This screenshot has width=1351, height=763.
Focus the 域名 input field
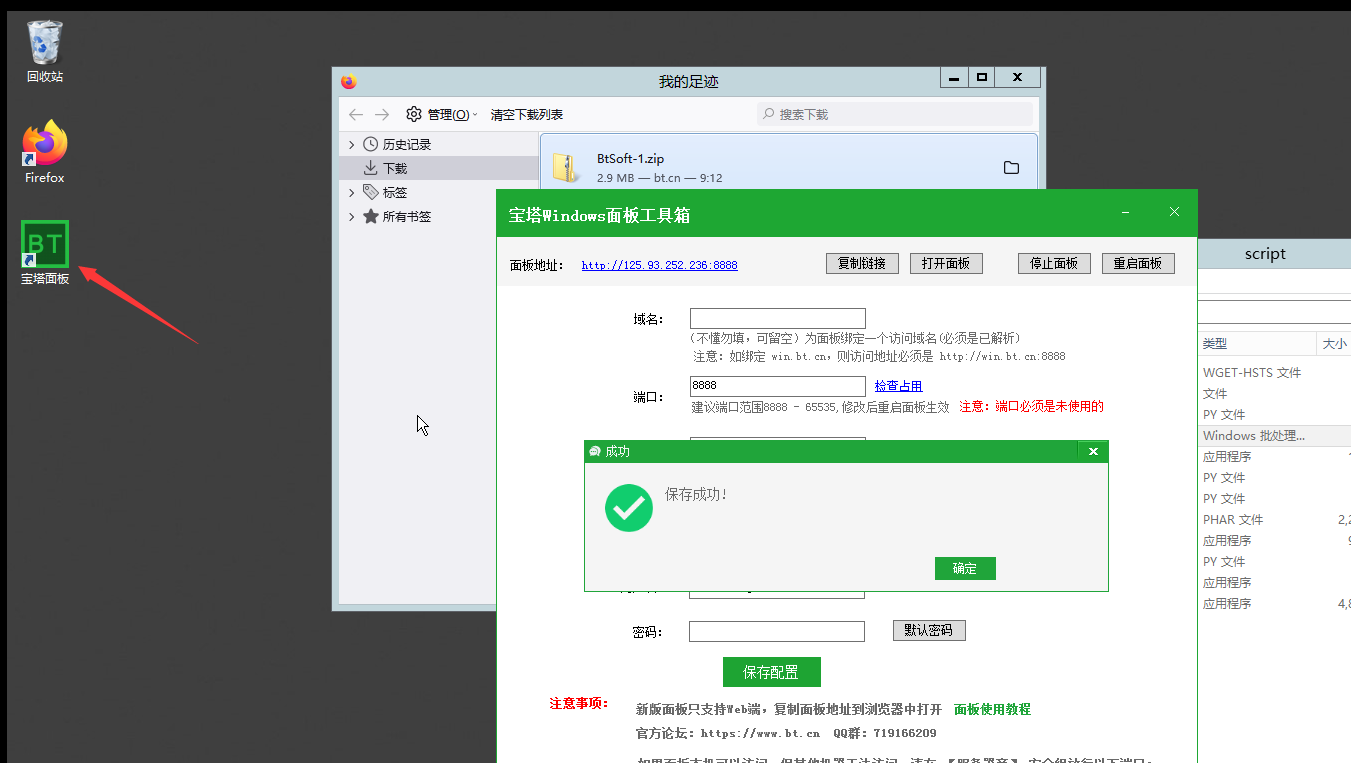click(777, 318)
